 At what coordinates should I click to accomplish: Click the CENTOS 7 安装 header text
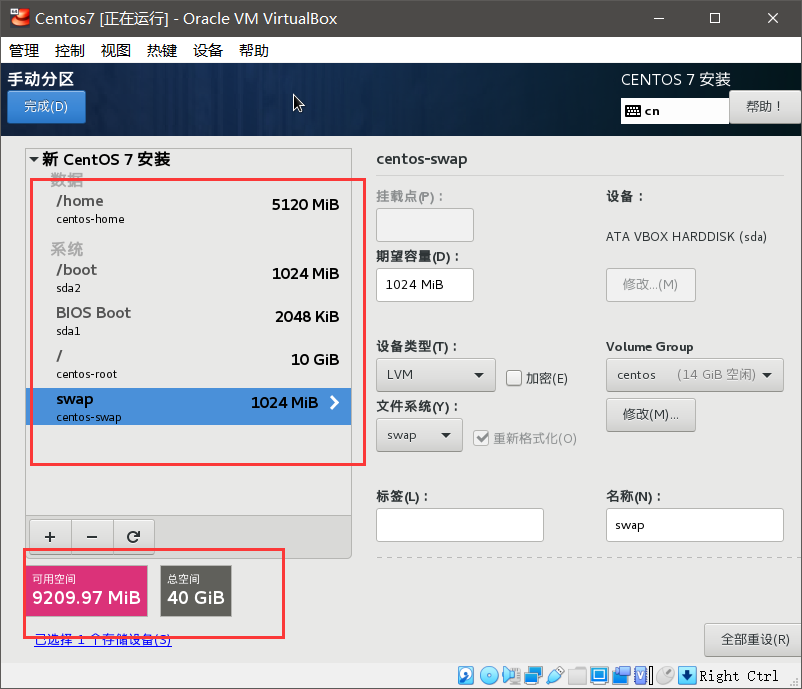click(675, 79)
